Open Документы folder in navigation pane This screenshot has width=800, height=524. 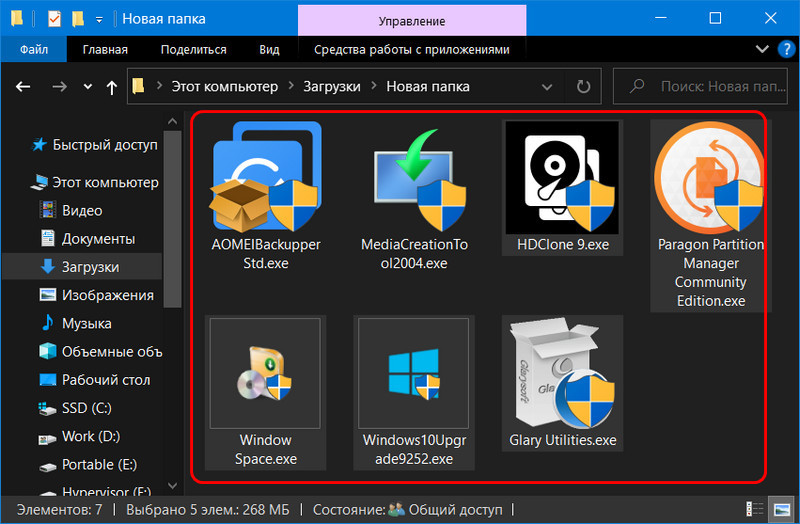88,238
